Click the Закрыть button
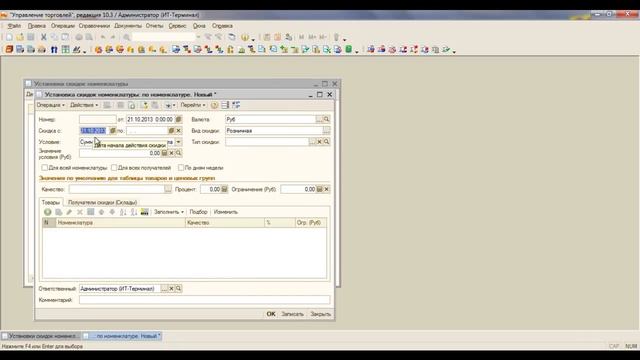The image size is (640, 360). tap(320, 314)
